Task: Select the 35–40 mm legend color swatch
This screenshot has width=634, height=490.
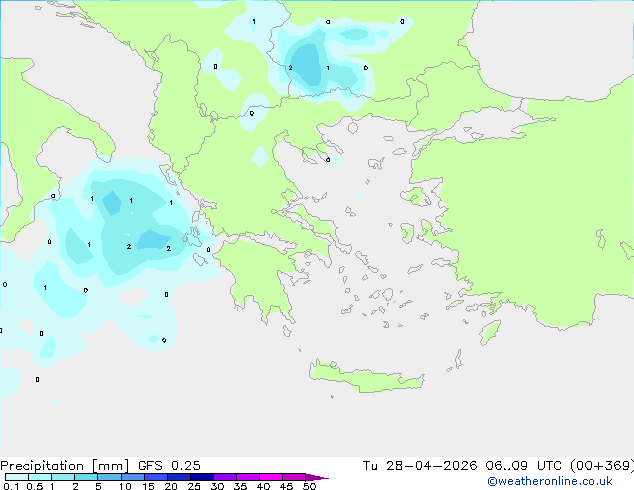Action: (x=248, y=477)
